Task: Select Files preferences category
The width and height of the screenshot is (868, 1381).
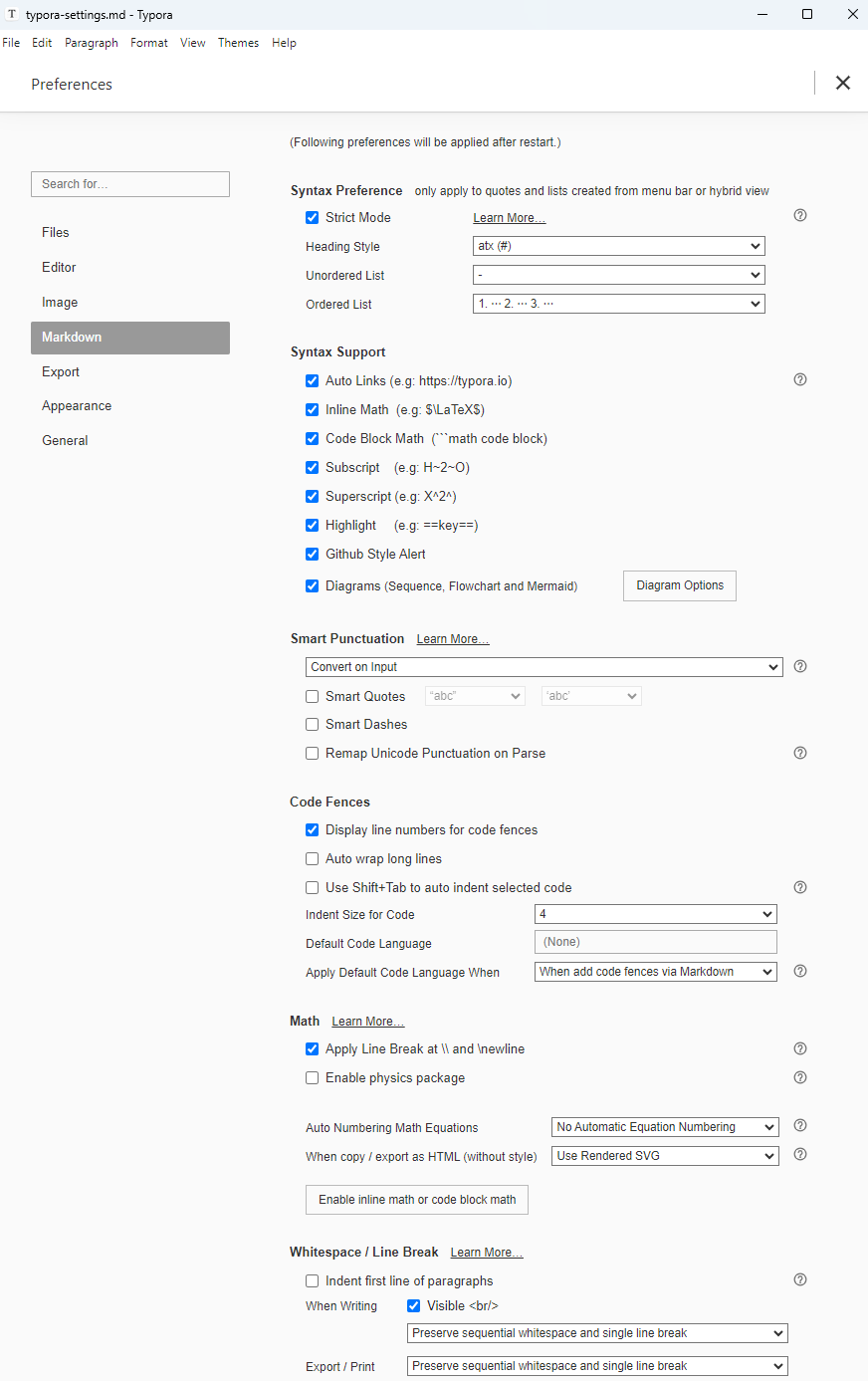Action: [x=130, y=232]
